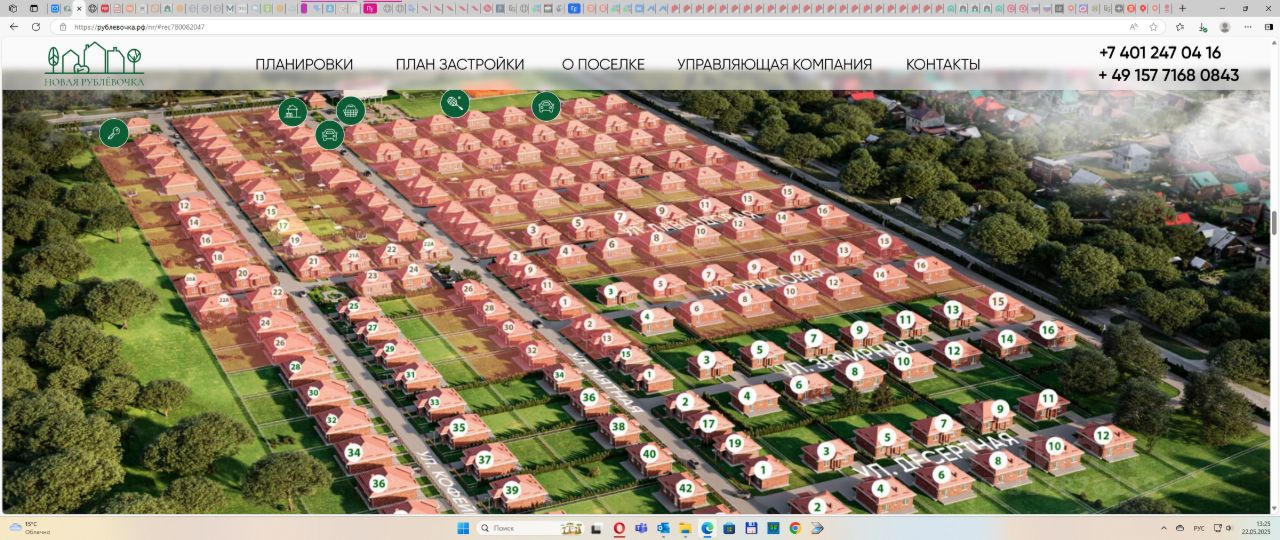
Task: Open the Контакты link
Action: pyautogui.click(x=943, y=64)
